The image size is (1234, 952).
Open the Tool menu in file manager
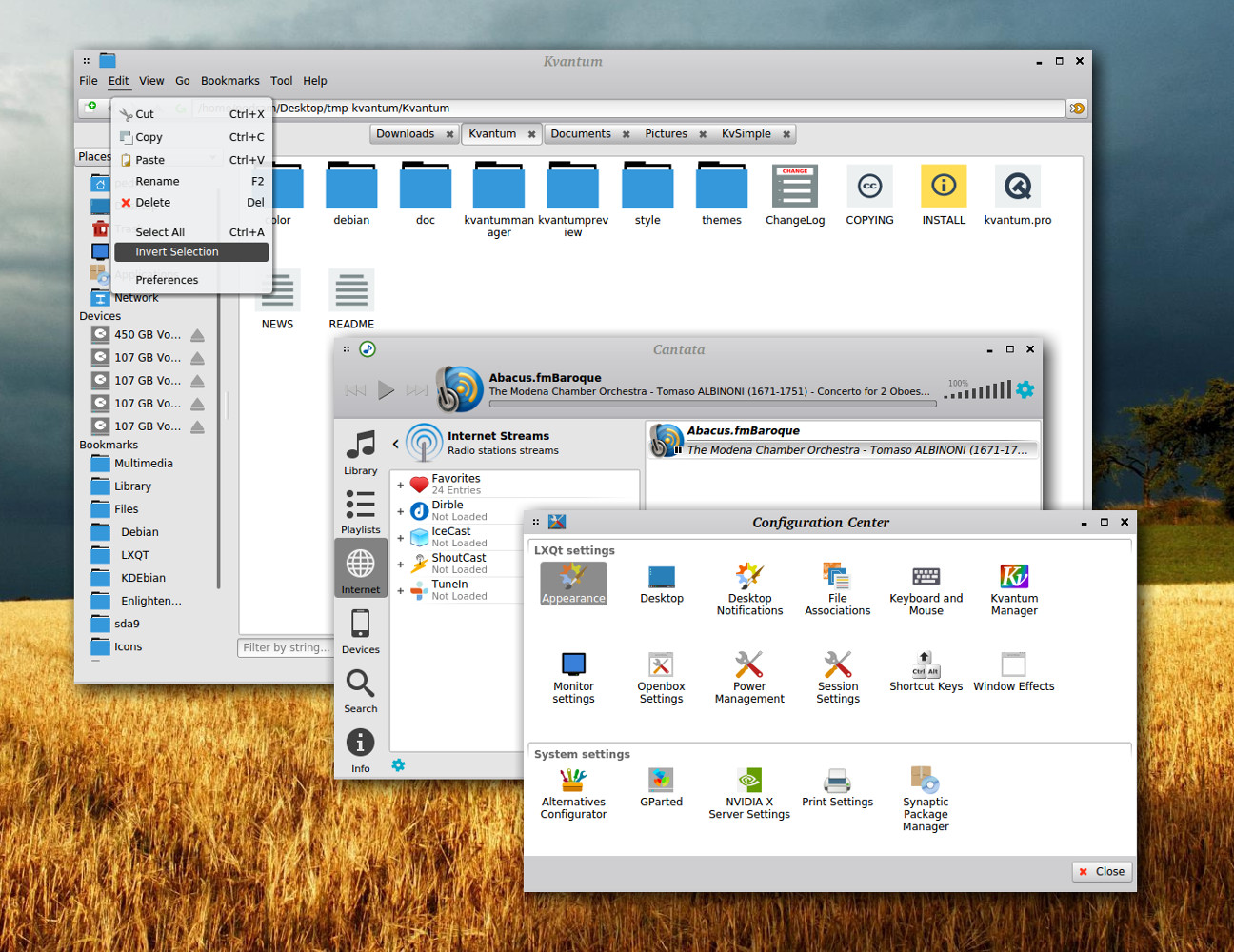tap(281, 81)
